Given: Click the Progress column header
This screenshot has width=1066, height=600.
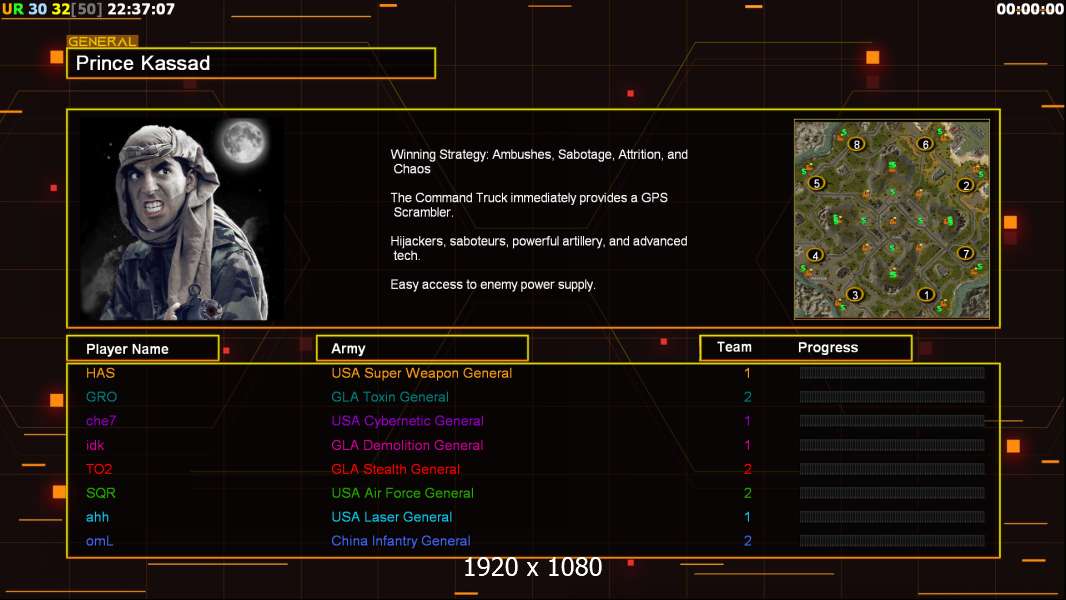Looking at the screenshot, I should click(x=828, y=347).
